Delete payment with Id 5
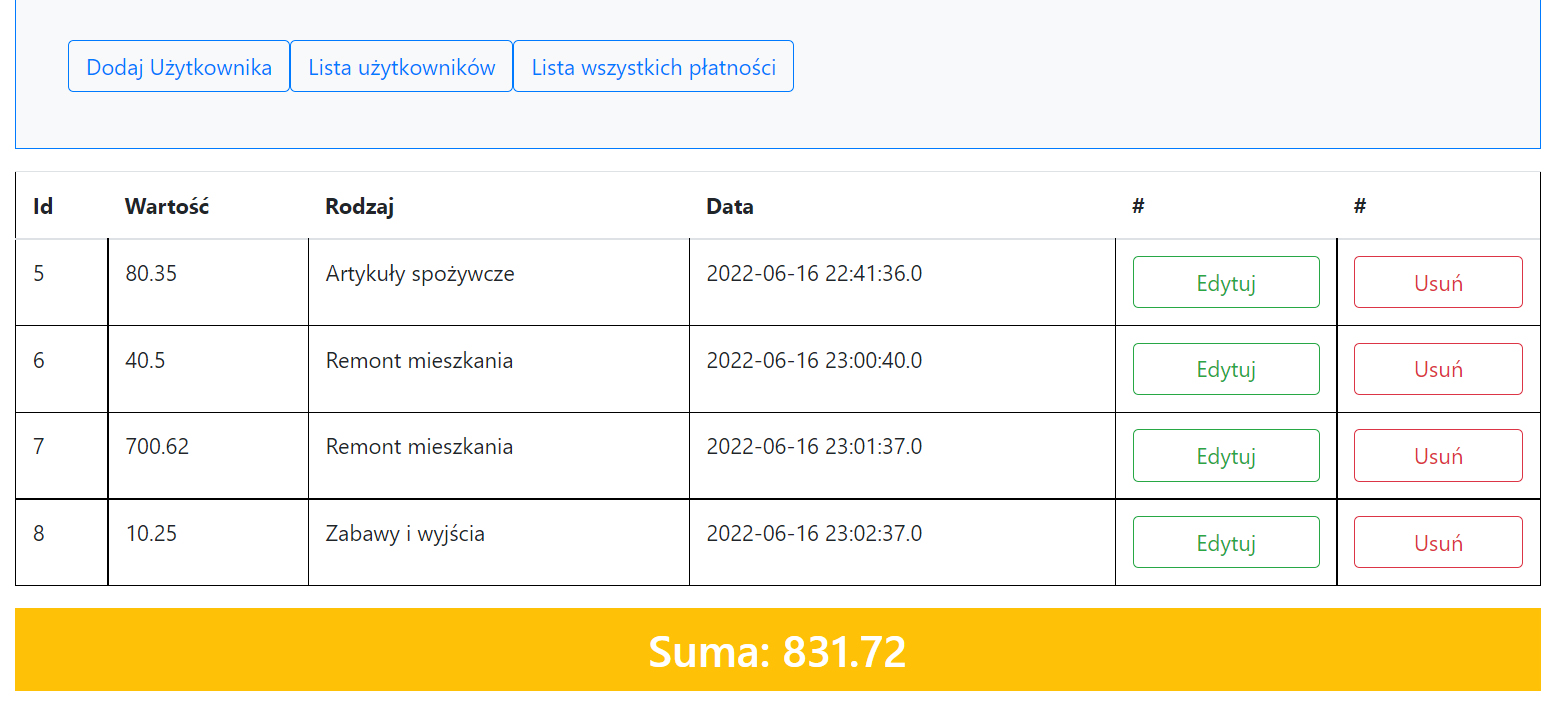The width and height of the screenshot is (1549, 725). [x=1438, y=282]
